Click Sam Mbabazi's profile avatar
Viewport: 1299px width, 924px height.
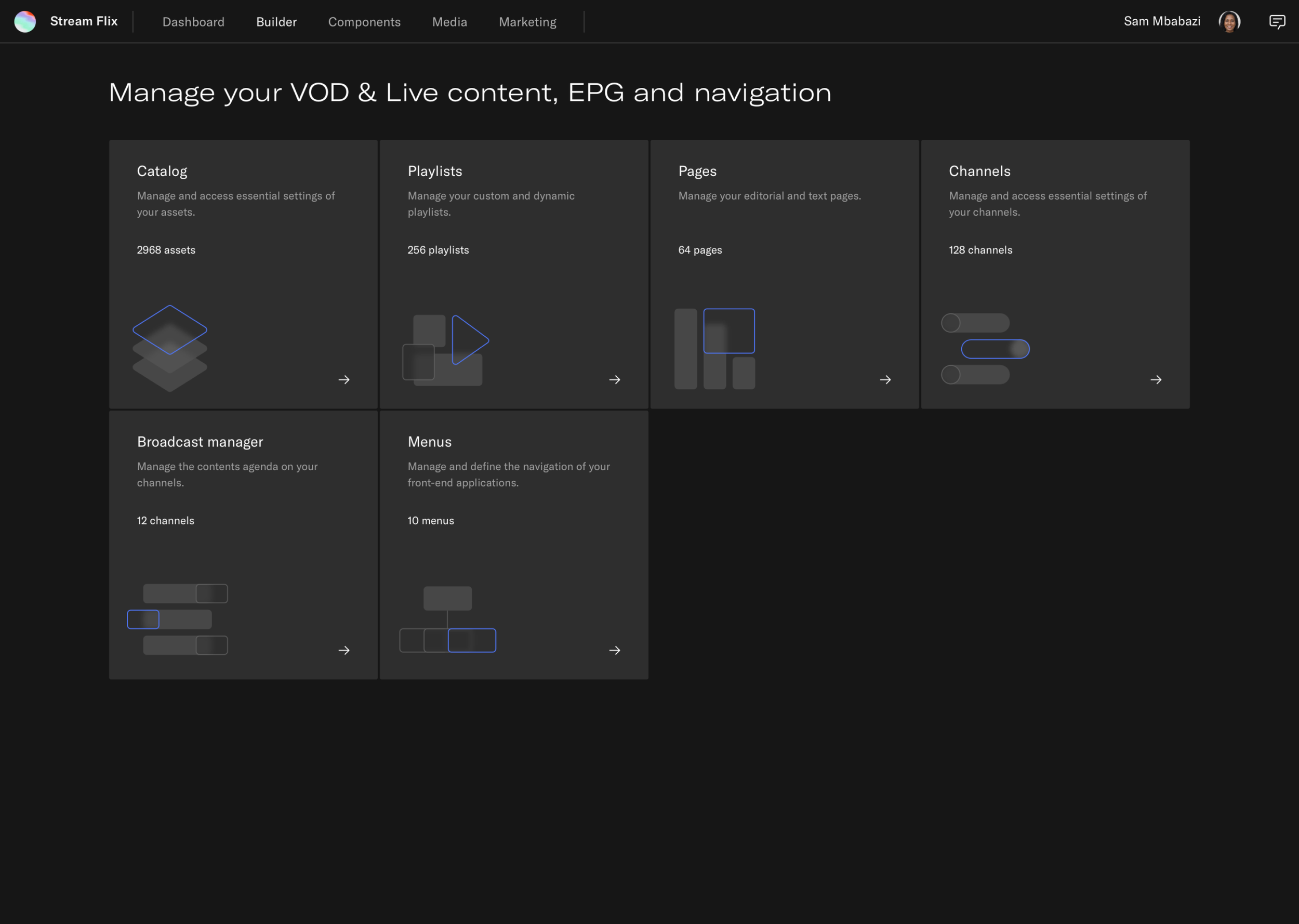click(x=1229, y=22)
